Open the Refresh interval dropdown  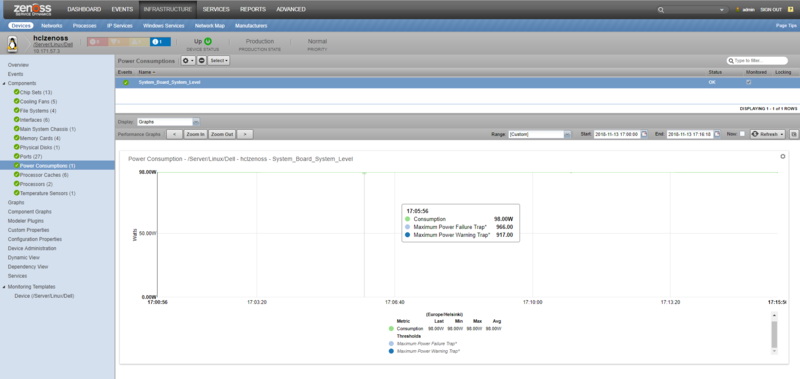point(783,134)
